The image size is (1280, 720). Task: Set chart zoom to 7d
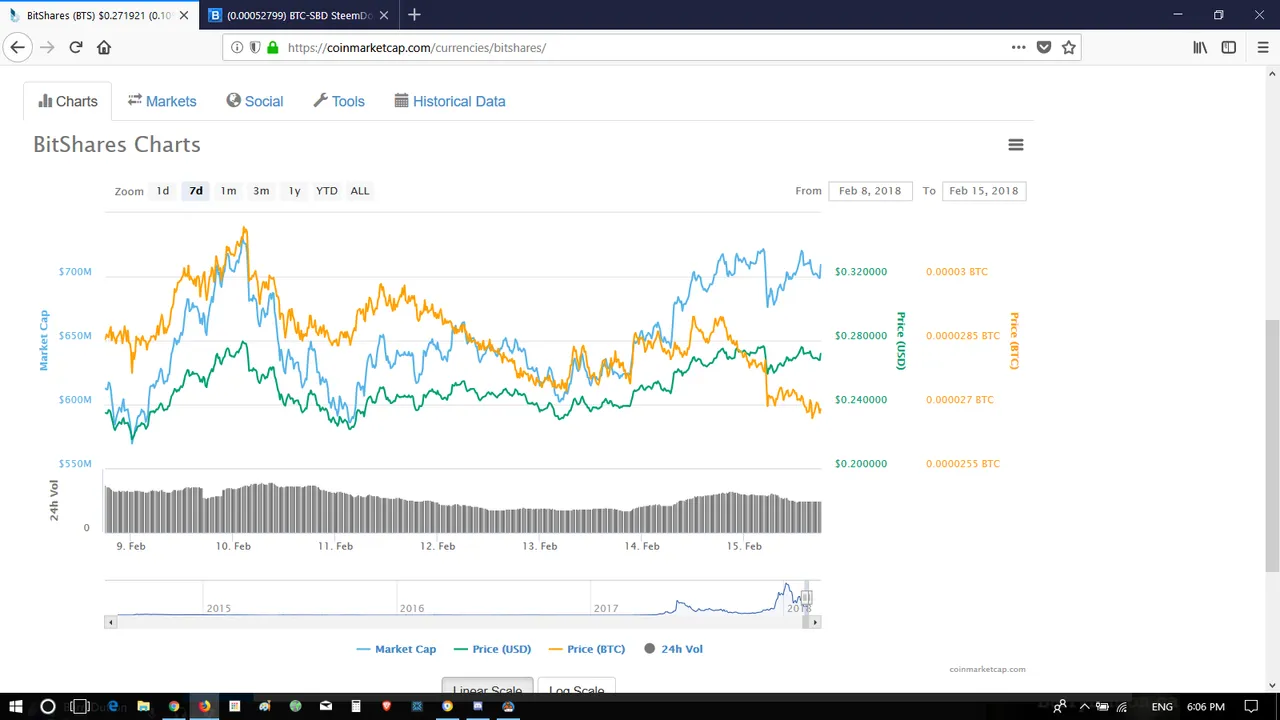[196, 191]
